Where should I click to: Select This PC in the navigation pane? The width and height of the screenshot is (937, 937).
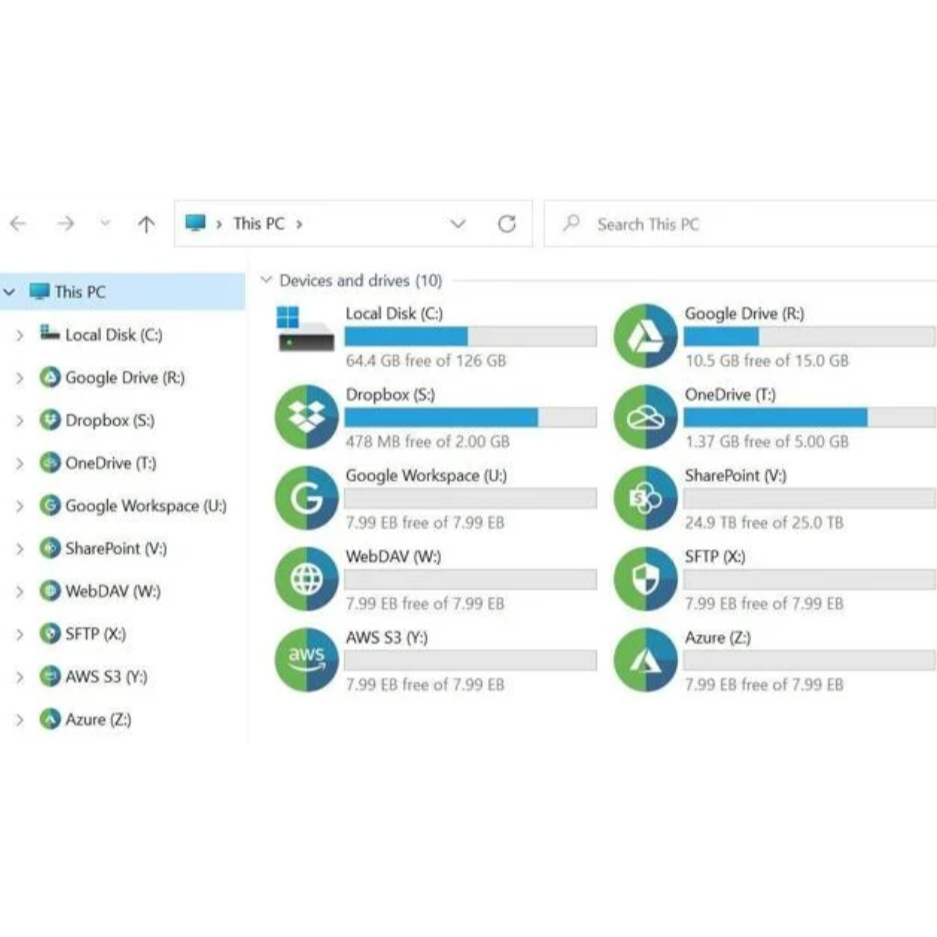(122, 292)
